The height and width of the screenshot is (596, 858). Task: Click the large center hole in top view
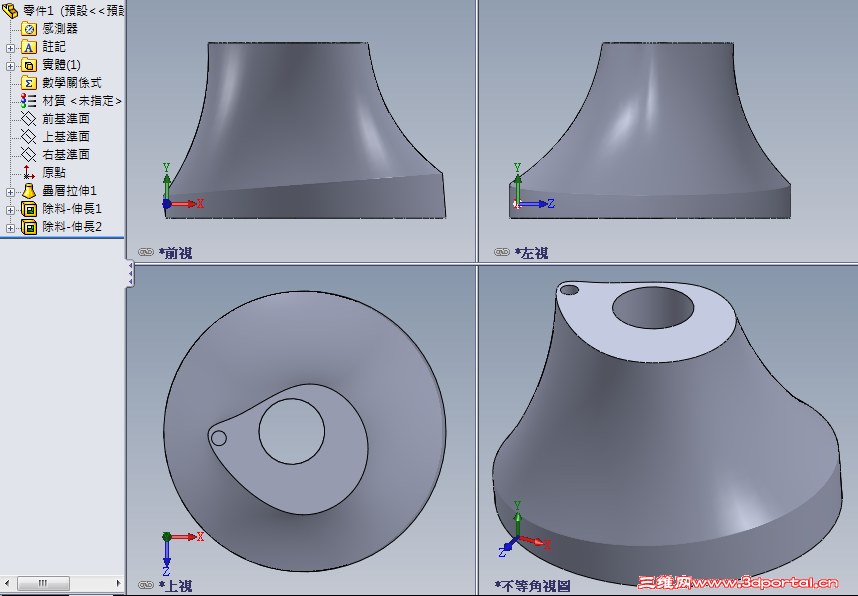(x=292, y=431)
